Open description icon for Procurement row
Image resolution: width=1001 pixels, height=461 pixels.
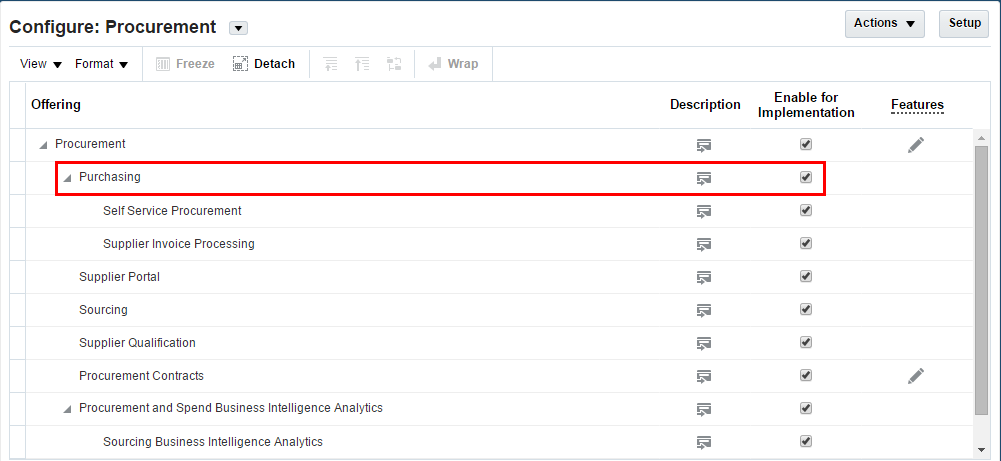click(x=704, y=145)
